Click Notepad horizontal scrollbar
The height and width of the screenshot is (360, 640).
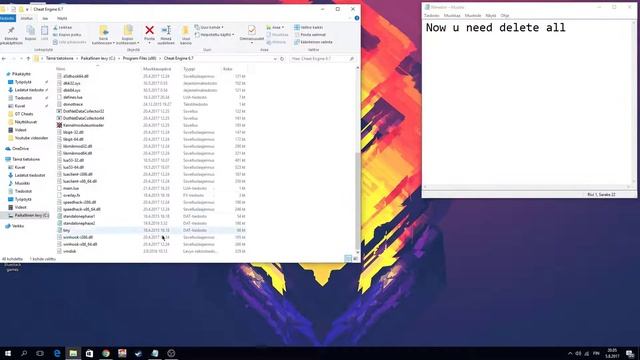527,187
